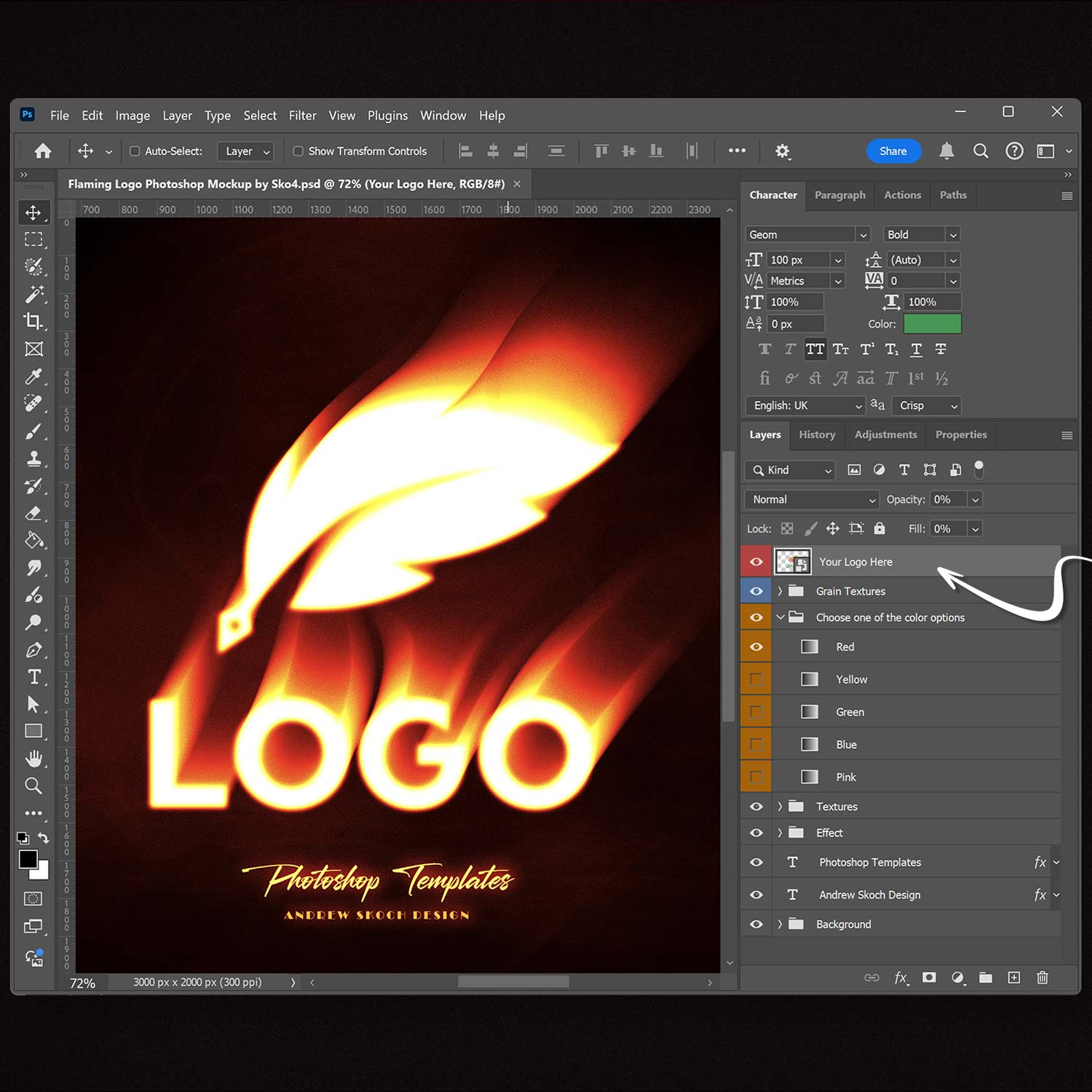Select the Eraser tool
The height and width of the screenshot is (1092, 1092).
tap(33, 513)
